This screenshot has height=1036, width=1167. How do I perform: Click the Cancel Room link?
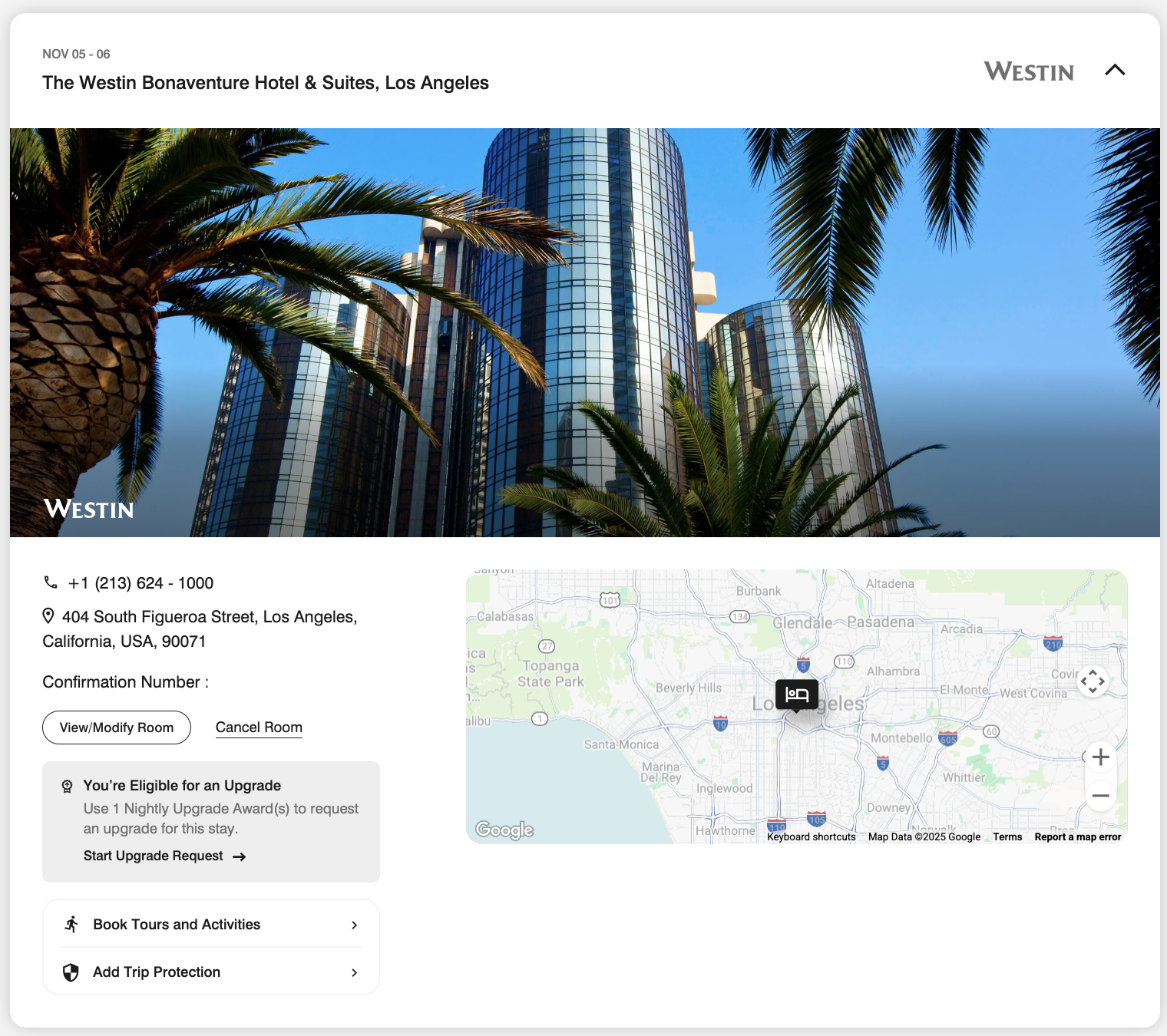(259, 728)
